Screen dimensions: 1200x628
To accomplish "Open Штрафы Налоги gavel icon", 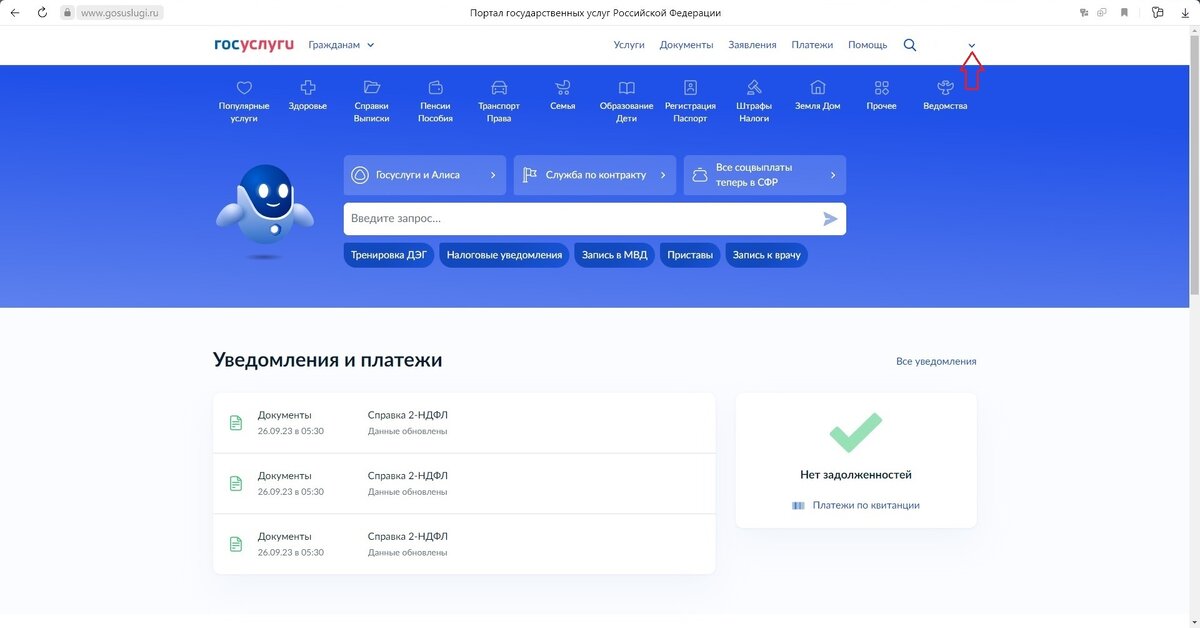I will (754, 88).
